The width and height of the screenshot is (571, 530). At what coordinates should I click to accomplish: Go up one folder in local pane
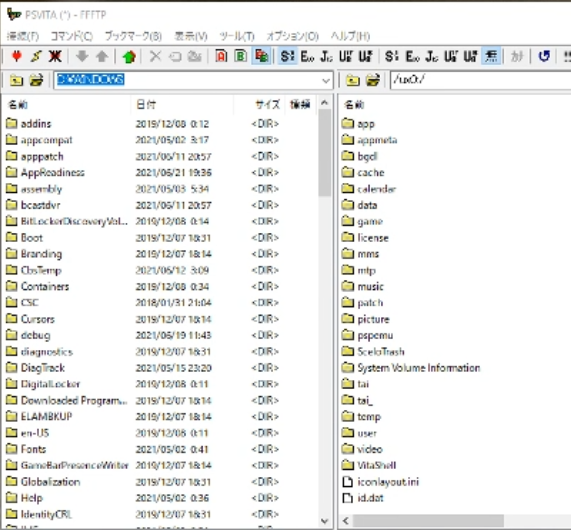pos(16,80)
